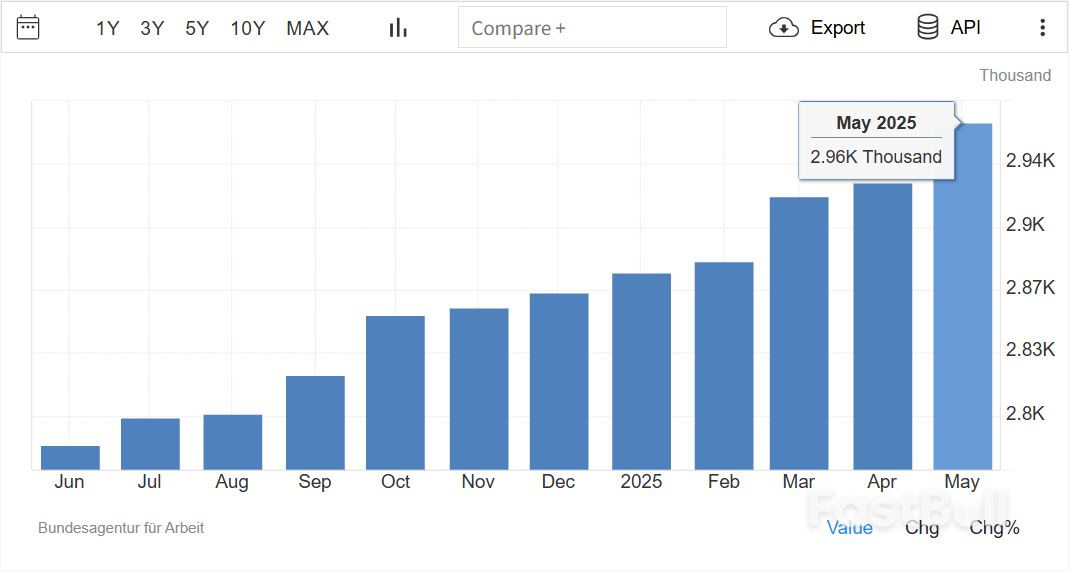Click the API database icon
The height and width of the screenshot is (573, 1071).
pyautogui.click(x=928, y=27)
